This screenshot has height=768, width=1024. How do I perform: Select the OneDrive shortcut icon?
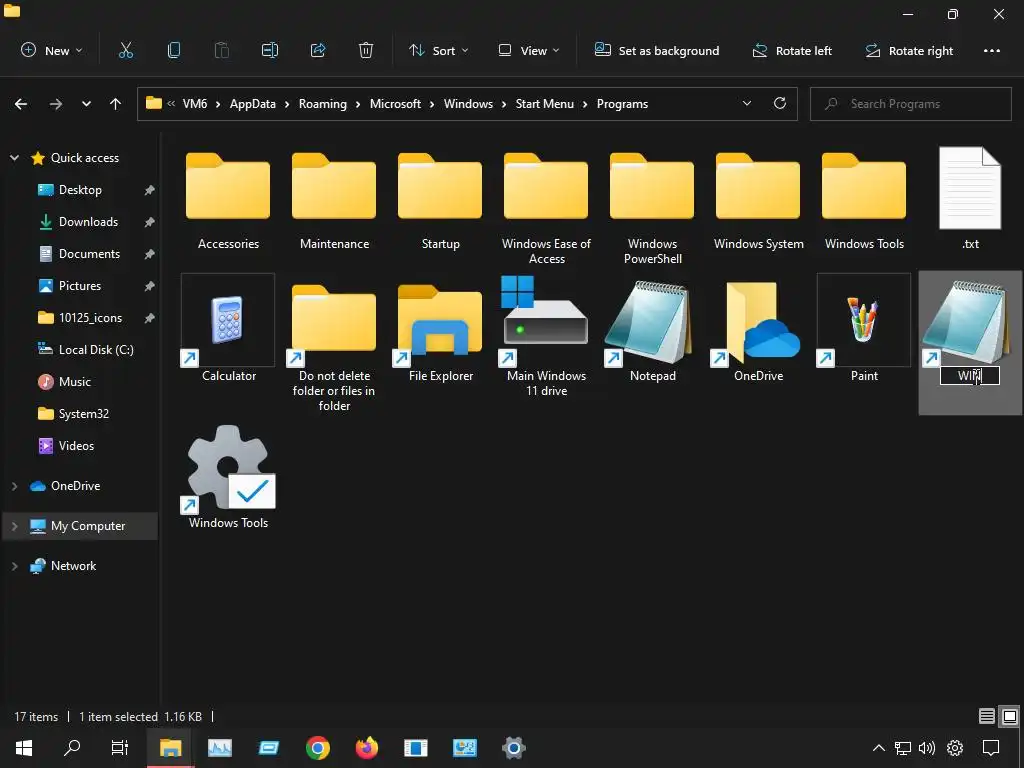(758, 330)
